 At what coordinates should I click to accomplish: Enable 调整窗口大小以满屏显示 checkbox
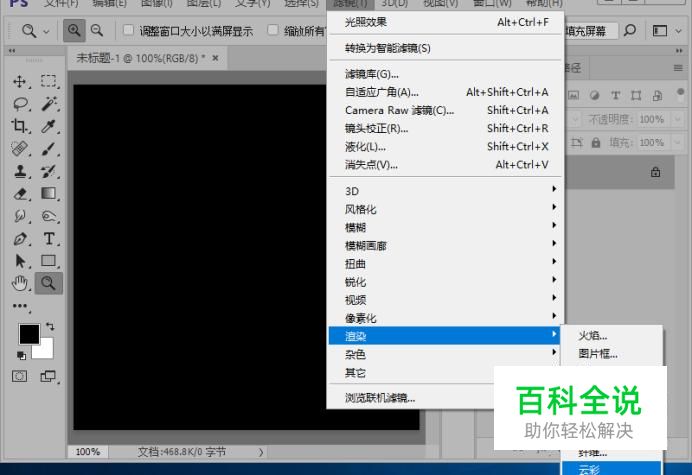point(128,30)
